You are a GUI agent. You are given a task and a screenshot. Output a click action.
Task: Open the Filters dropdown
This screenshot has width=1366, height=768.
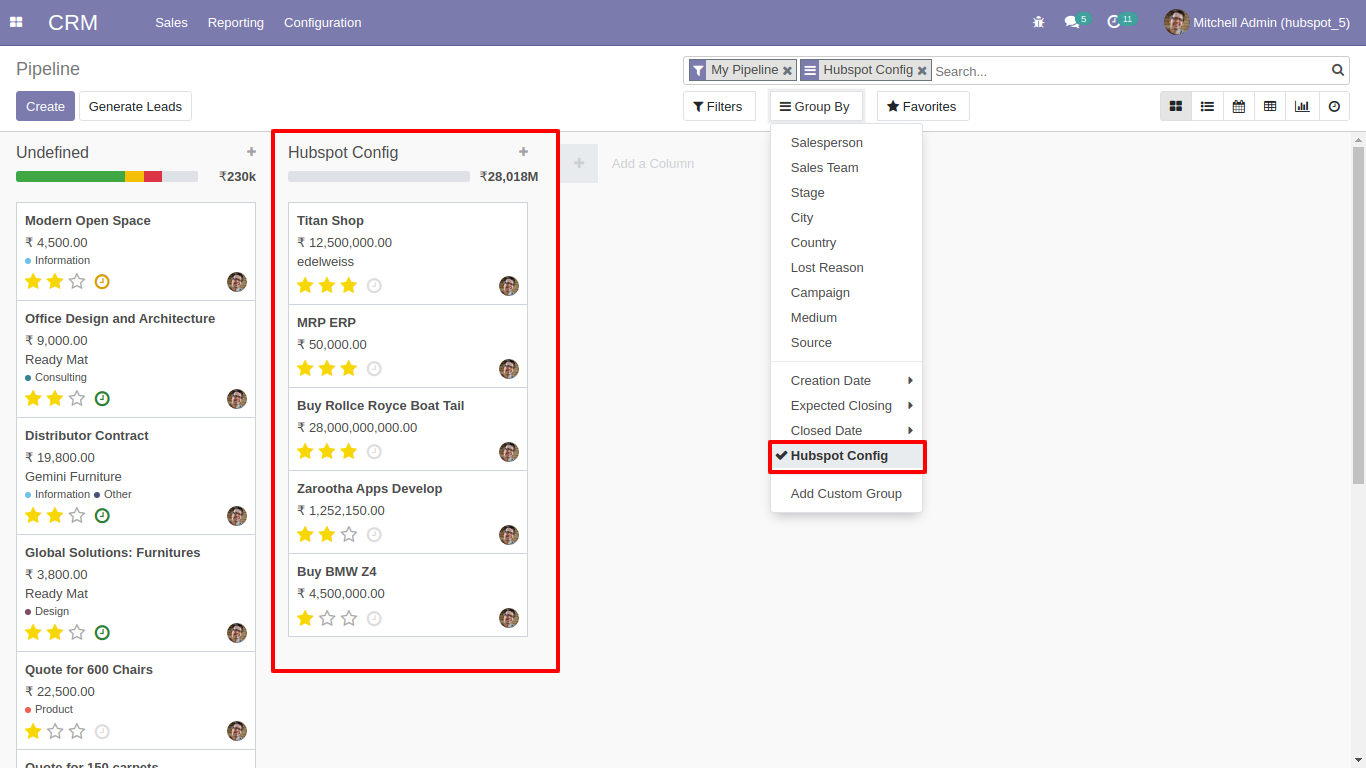click(719, 106)
